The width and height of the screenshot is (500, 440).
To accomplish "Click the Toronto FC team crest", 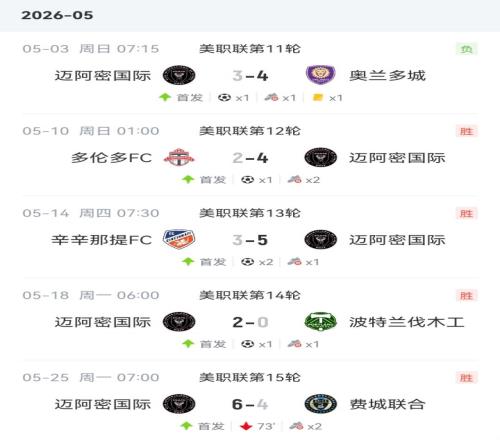I will [179, 157].
